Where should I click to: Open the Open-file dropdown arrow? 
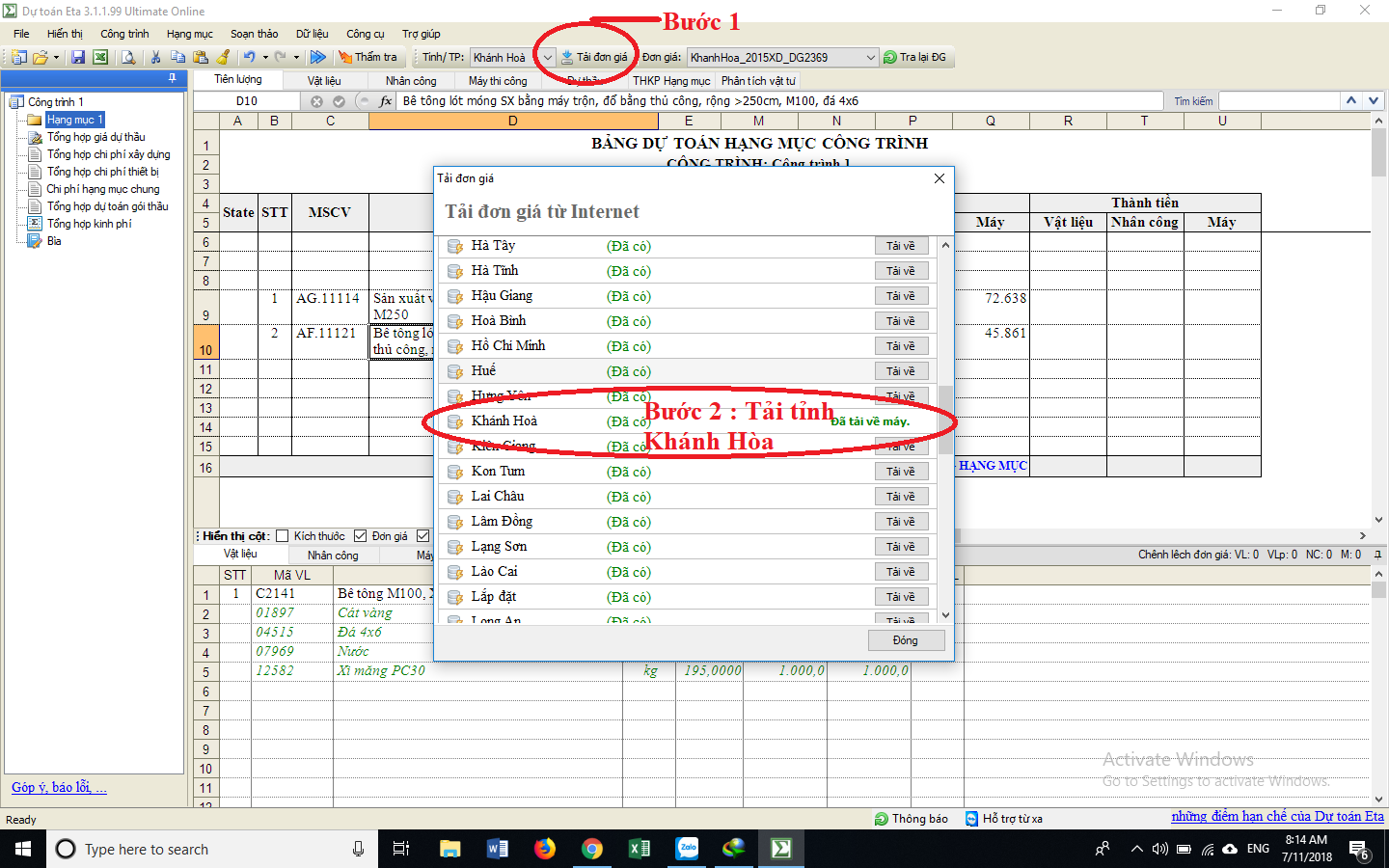pyautogui.click(x=56, y=58)
